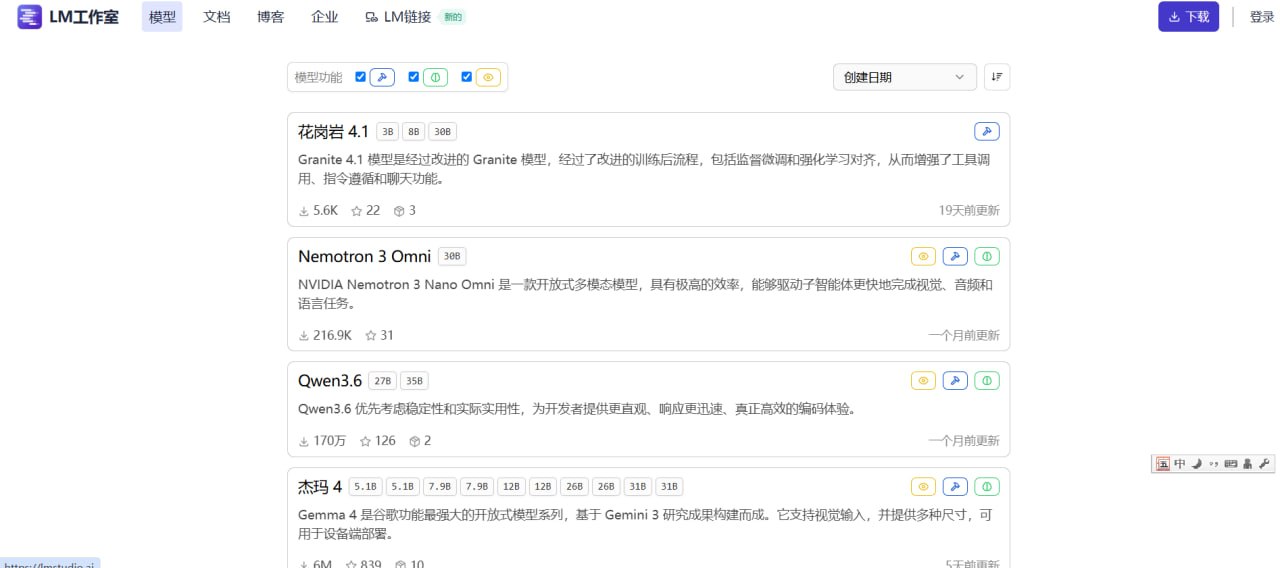The width and height of the screenshot is (1280, 568).
Task: Click the 登录 link
Action: pyautogui.click(x=1262, y=17)
